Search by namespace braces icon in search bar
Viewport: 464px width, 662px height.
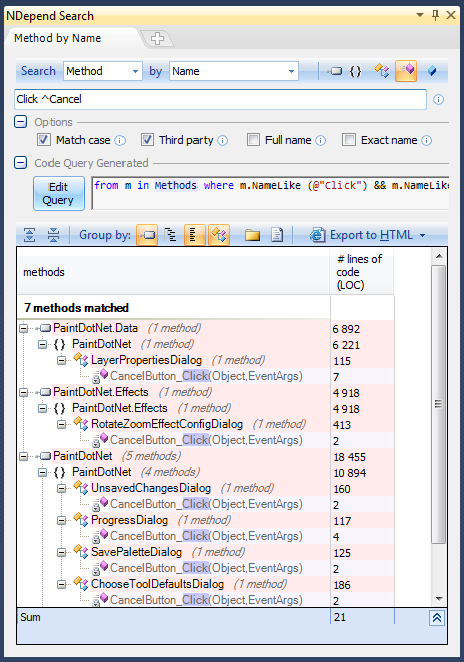(x=356, y=71)
